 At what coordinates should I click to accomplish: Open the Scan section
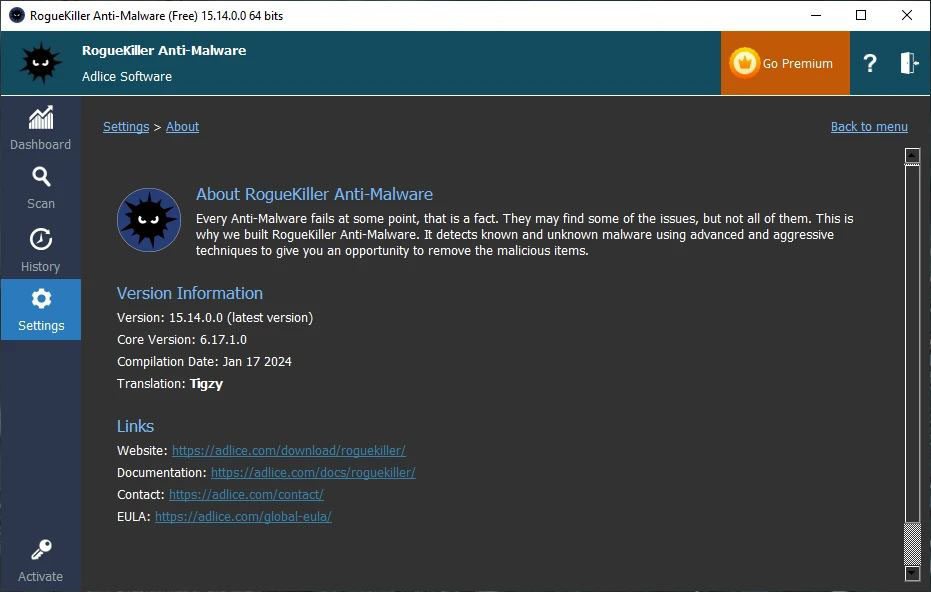click(x=40, y=188)
